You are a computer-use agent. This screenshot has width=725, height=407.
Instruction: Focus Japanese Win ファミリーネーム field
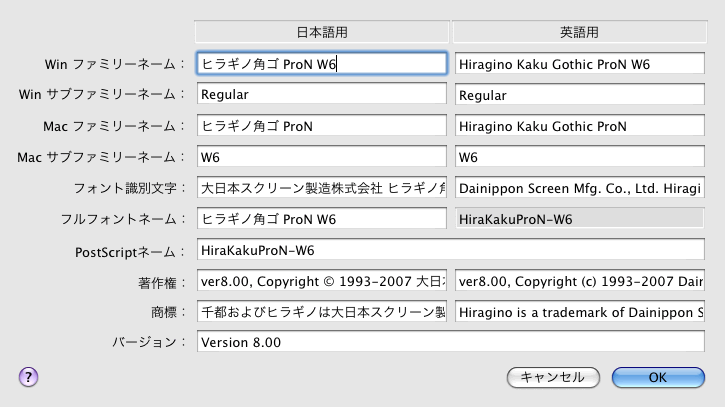(322, 64)
